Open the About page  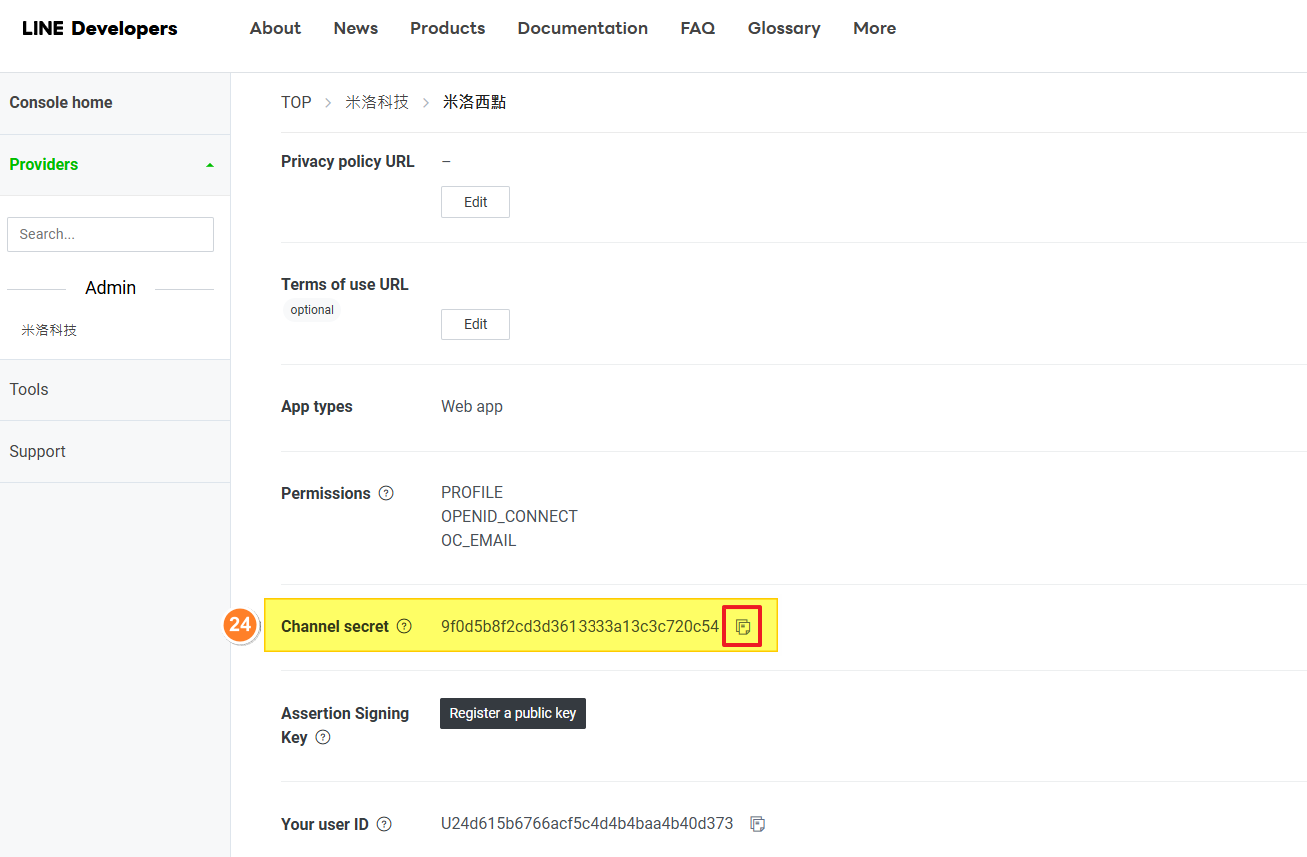[275, 28]
